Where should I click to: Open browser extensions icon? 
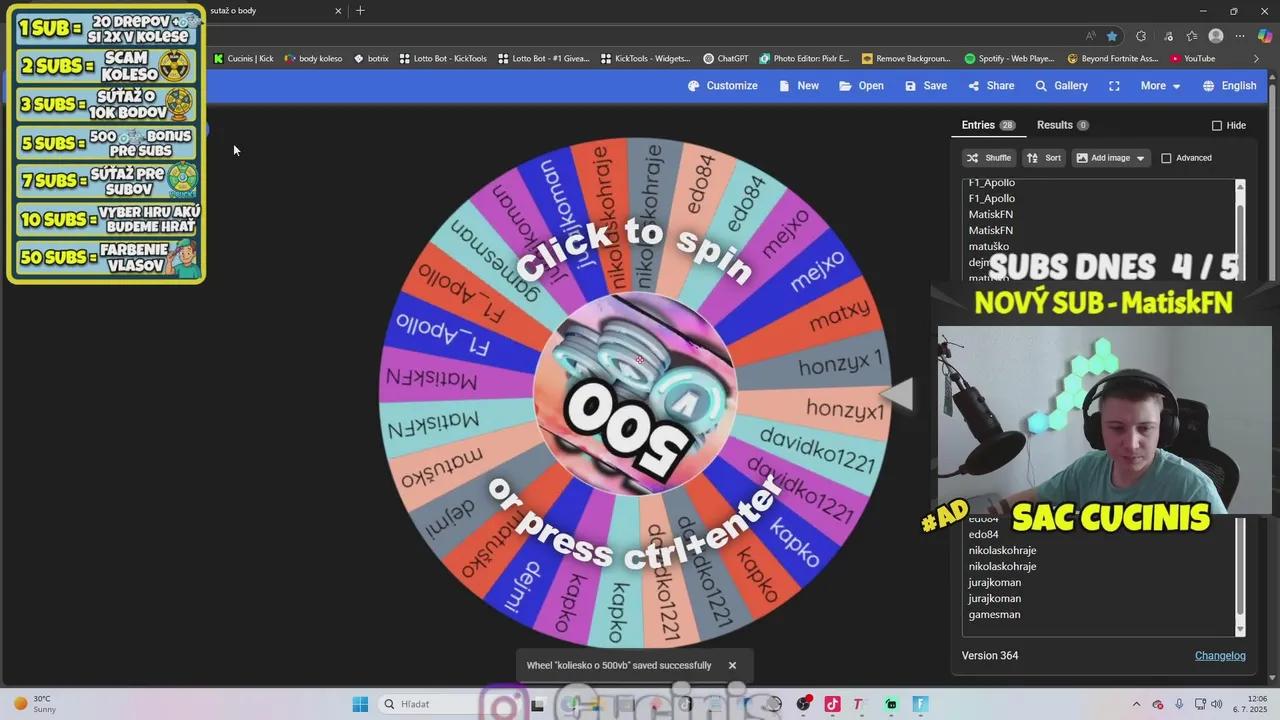point(1141,36)
